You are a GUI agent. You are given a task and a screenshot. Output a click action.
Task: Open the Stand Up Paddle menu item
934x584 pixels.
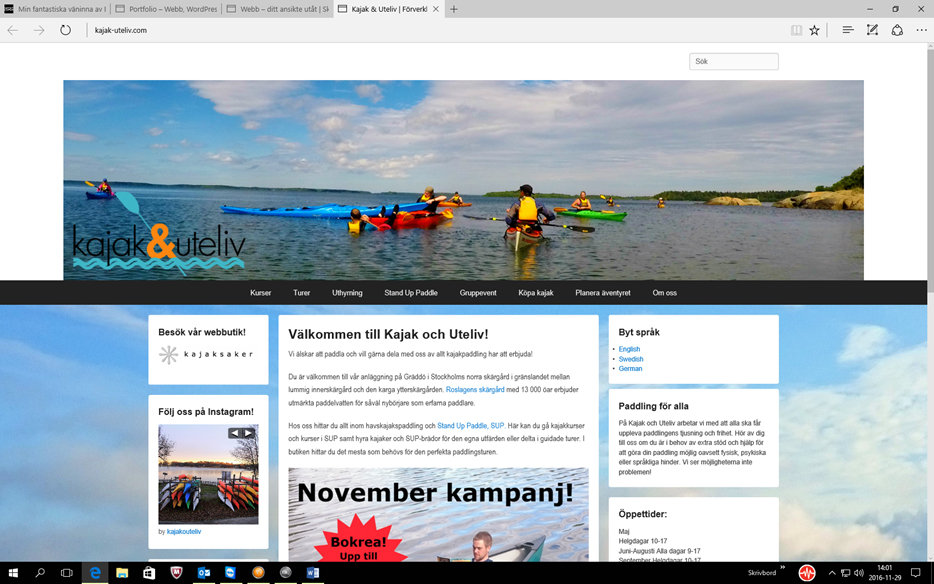[x=411, y=293]
